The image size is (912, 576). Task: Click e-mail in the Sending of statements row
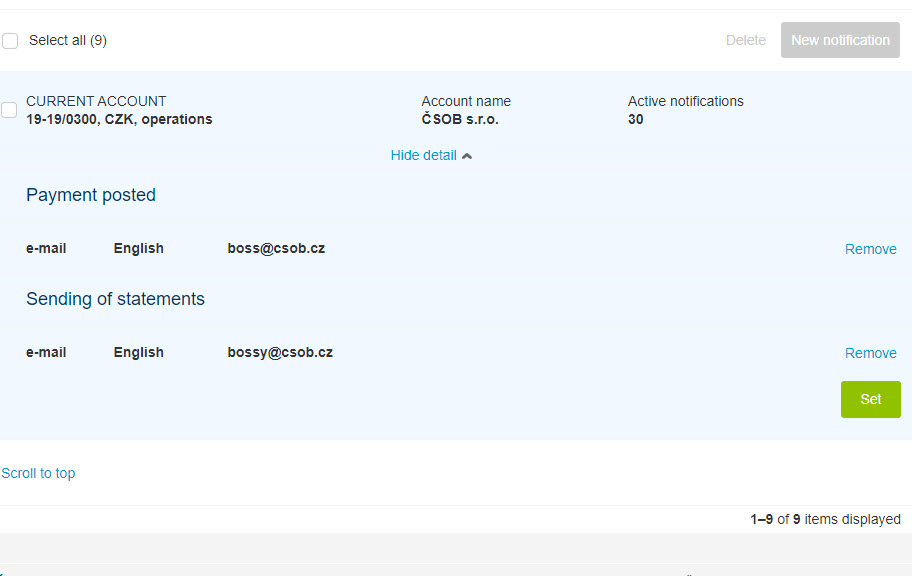click(46, 353)
